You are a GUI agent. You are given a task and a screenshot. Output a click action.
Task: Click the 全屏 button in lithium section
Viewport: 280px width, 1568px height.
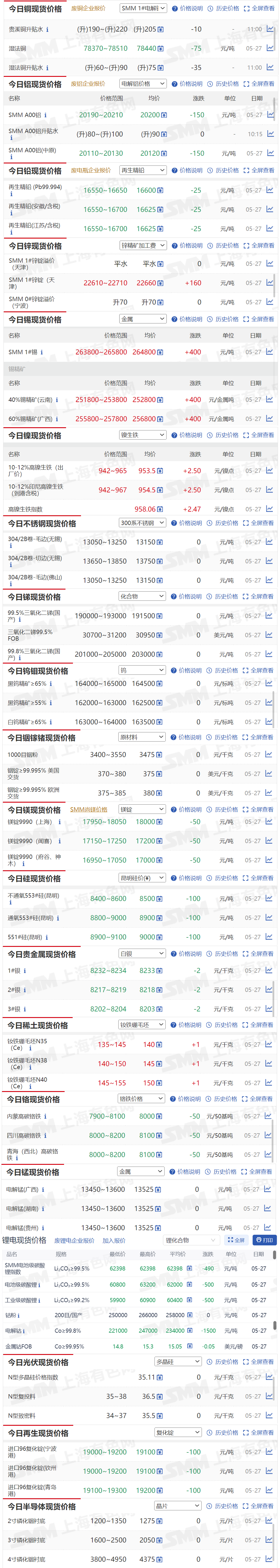(x=236, y=1240)
